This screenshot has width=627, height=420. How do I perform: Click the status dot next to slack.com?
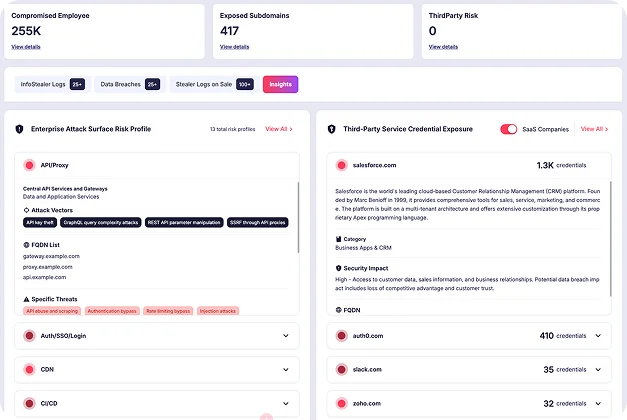(341, 369)
